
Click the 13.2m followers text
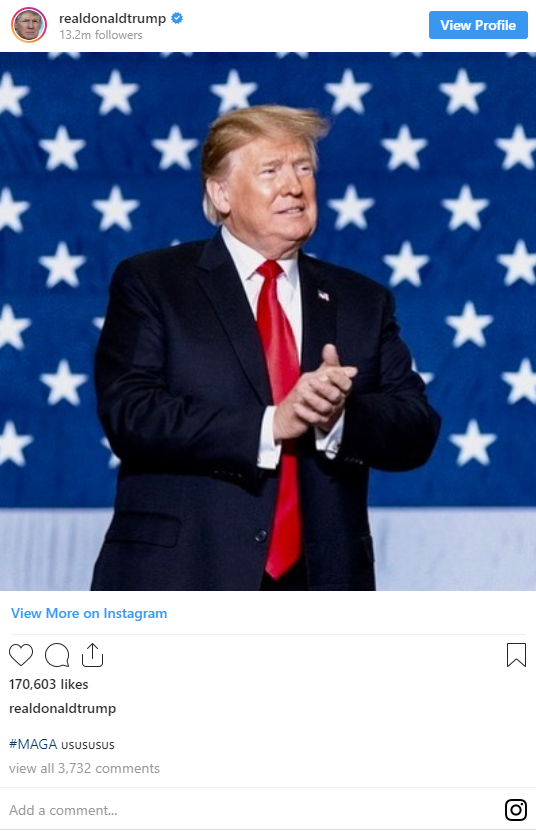(101, 35)
